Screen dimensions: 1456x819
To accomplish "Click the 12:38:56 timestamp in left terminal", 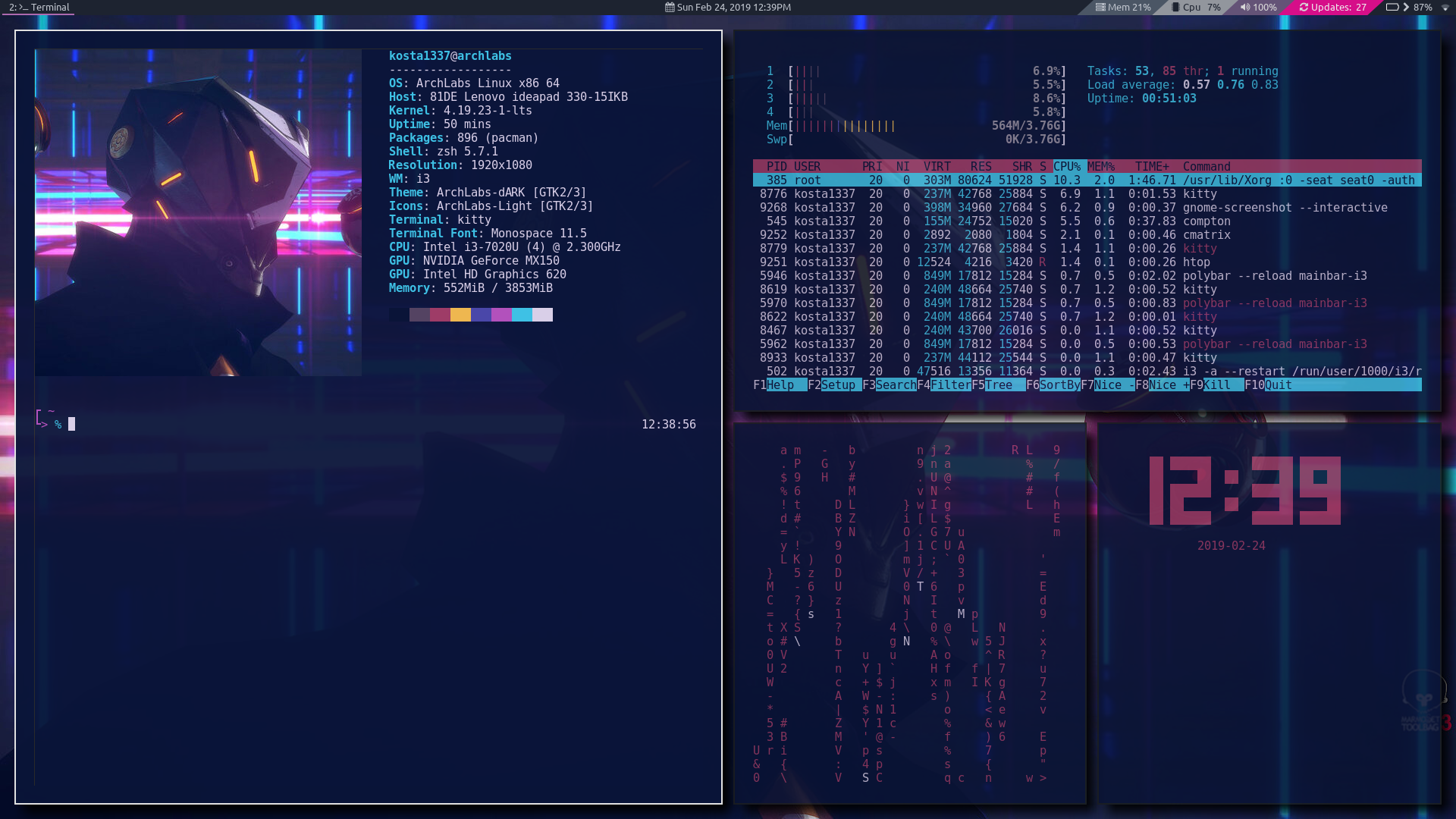I will click(668, 425).
